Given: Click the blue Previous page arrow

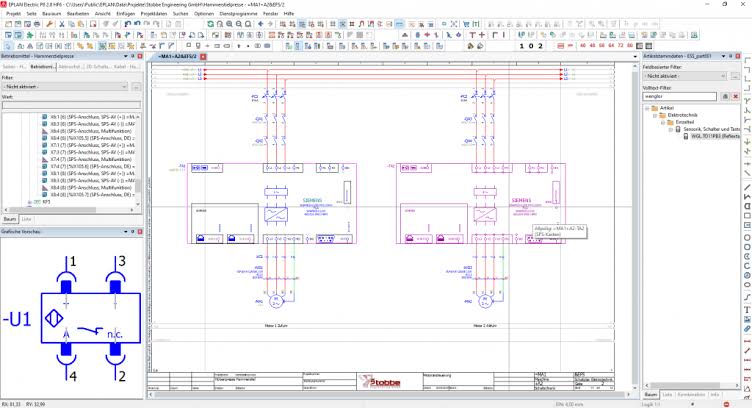Looking at the screenshot, I should click(260, 24).
